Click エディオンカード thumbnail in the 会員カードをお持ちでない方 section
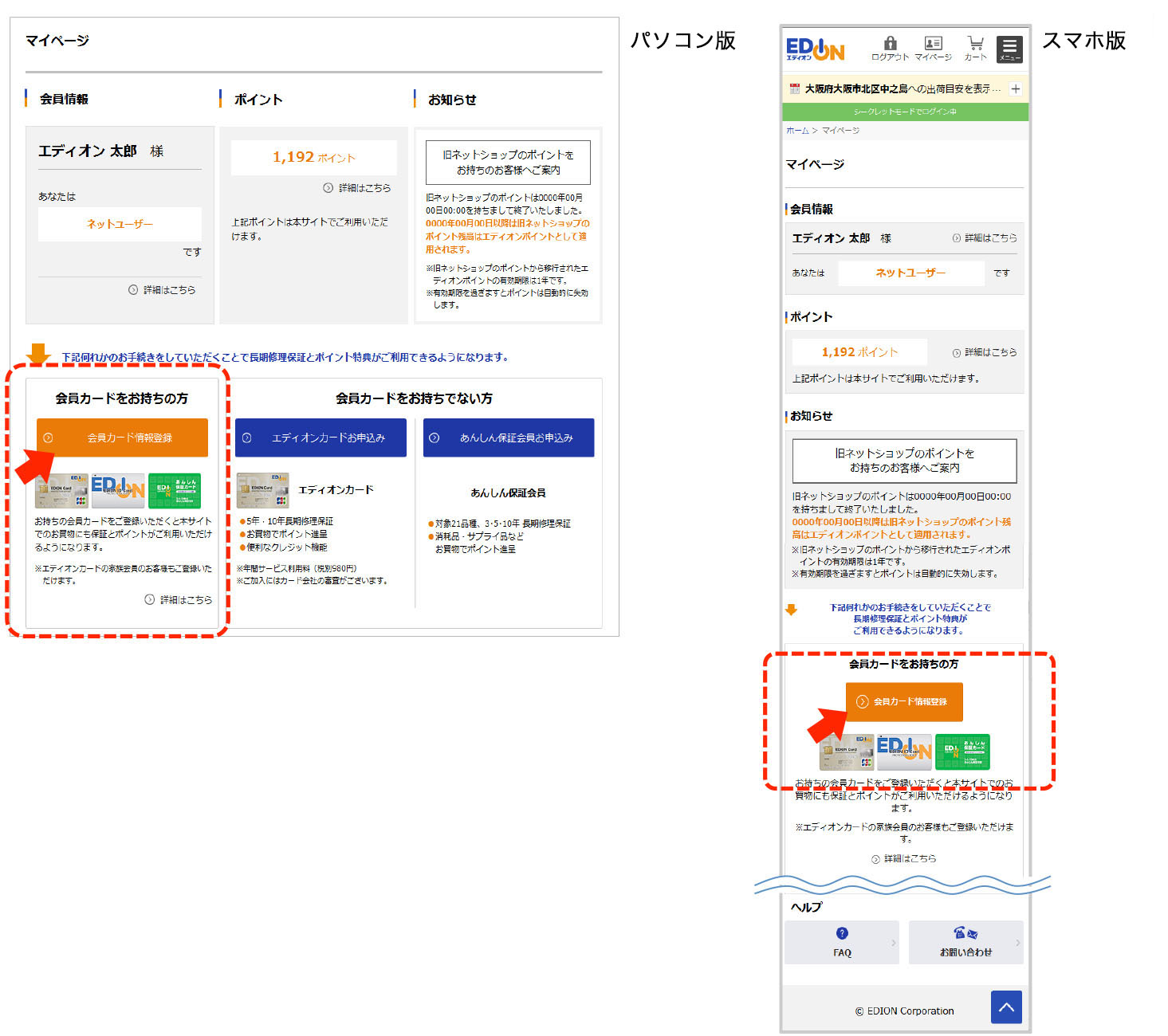The height and width of the screenshot is (1036, 1168). [263, 491]
